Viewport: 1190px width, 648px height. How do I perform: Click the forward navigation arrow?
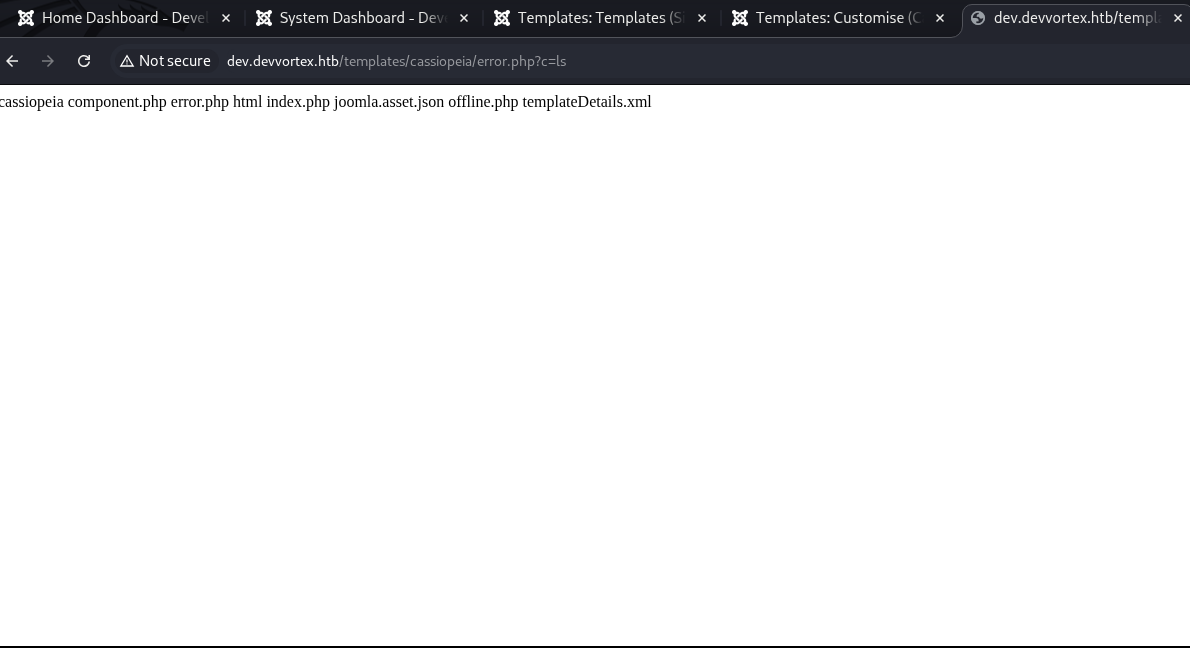(x=48, y=61)
